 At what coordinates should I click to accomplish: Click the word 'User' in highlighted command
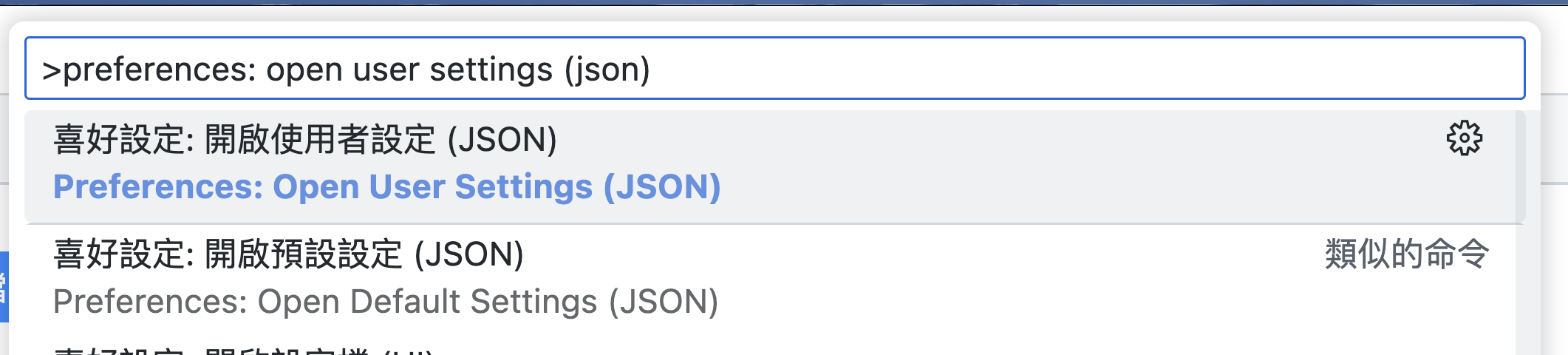407,187
